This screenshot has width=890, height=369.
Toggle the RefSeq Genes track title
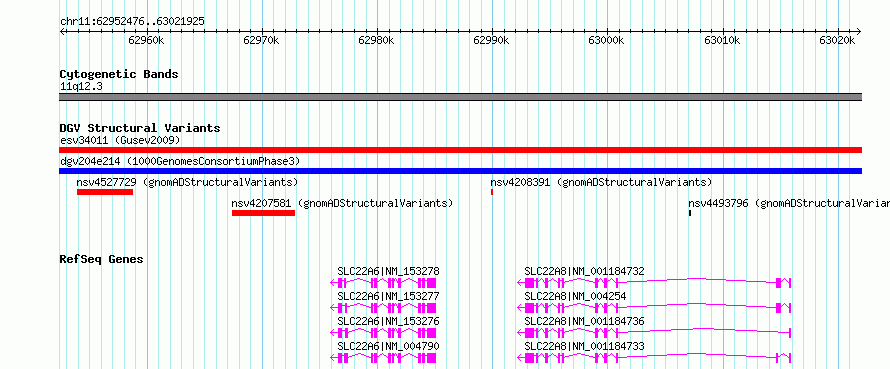(x=102, y=259)
